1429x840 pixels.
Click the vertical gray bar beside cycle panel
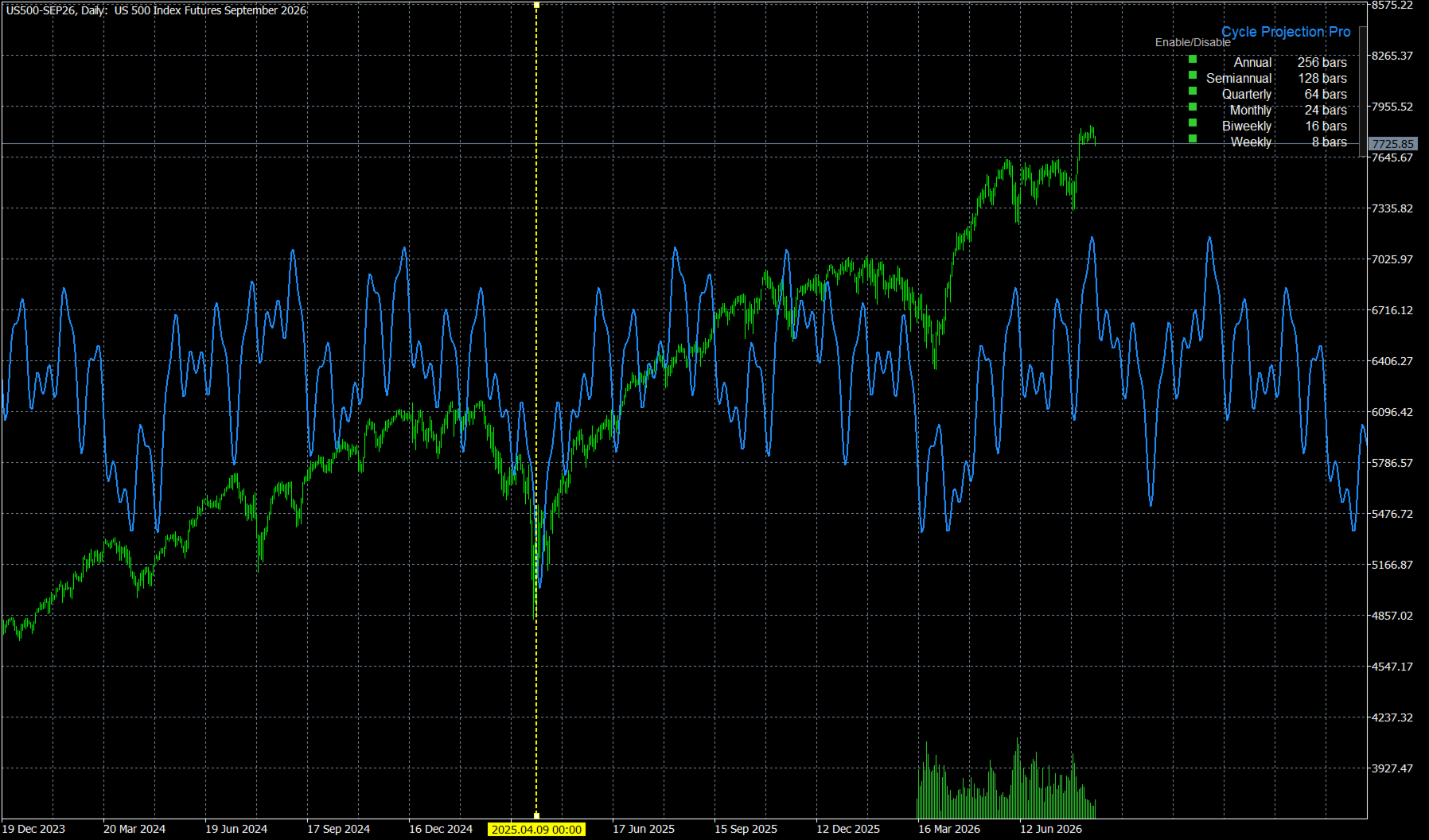1363,90
